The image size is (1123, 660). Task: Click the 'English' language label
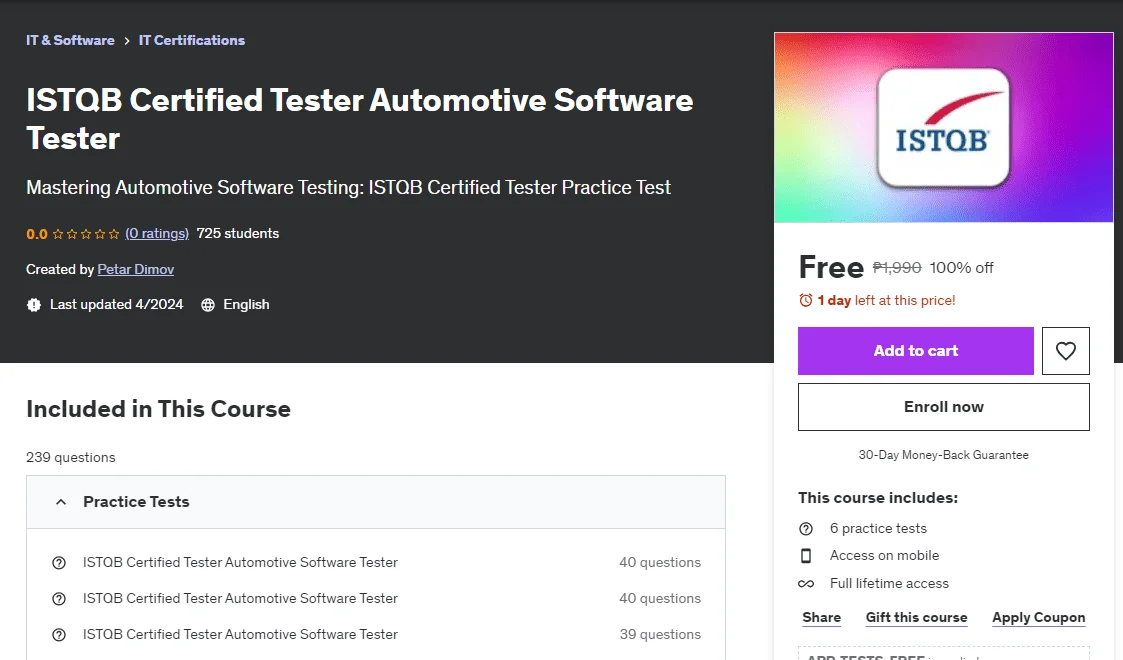(246, 304)
